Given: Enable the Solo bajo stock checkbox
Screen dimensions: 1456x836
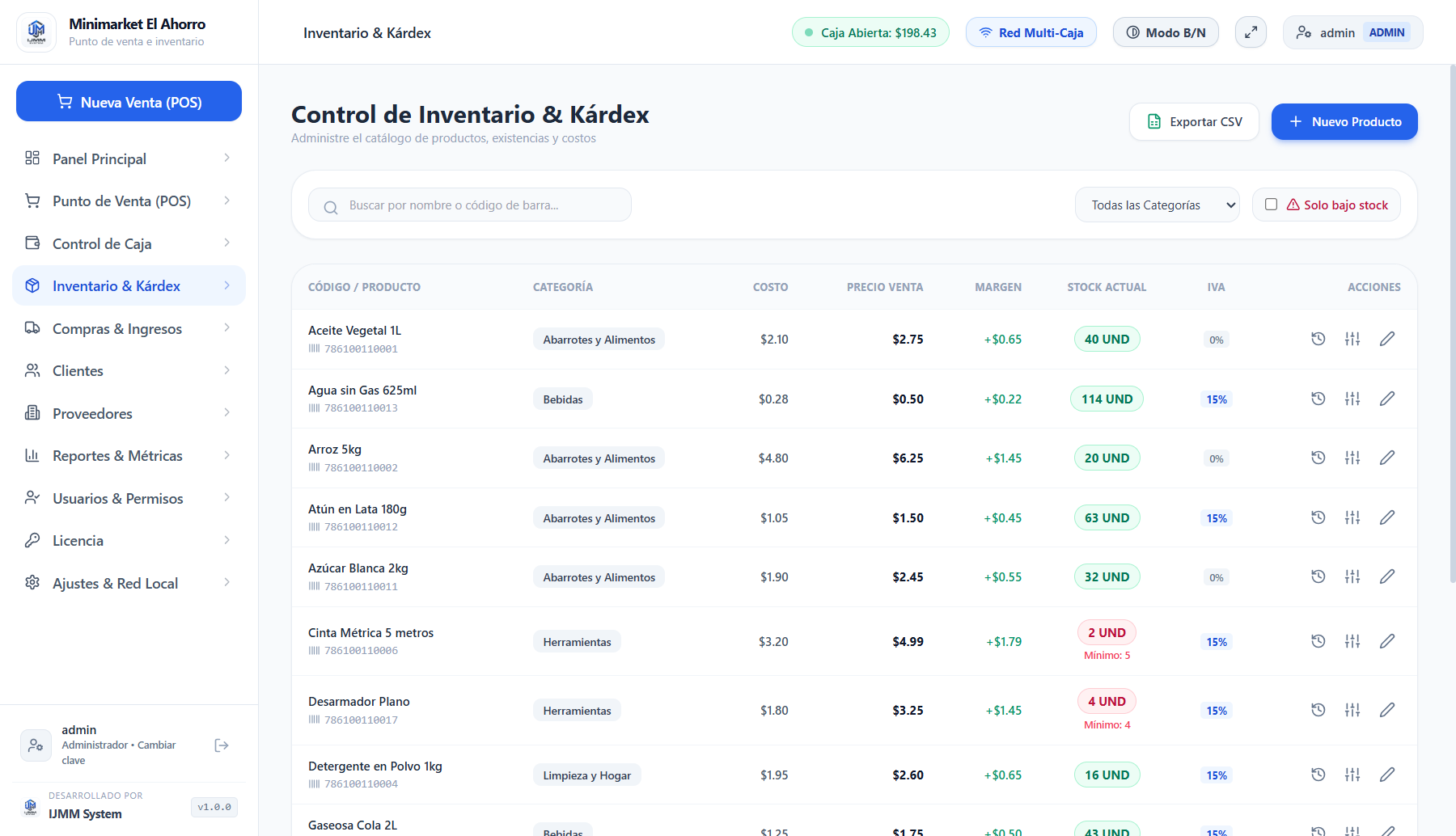Looking at the screenshot, I should tap(1271, 205).
